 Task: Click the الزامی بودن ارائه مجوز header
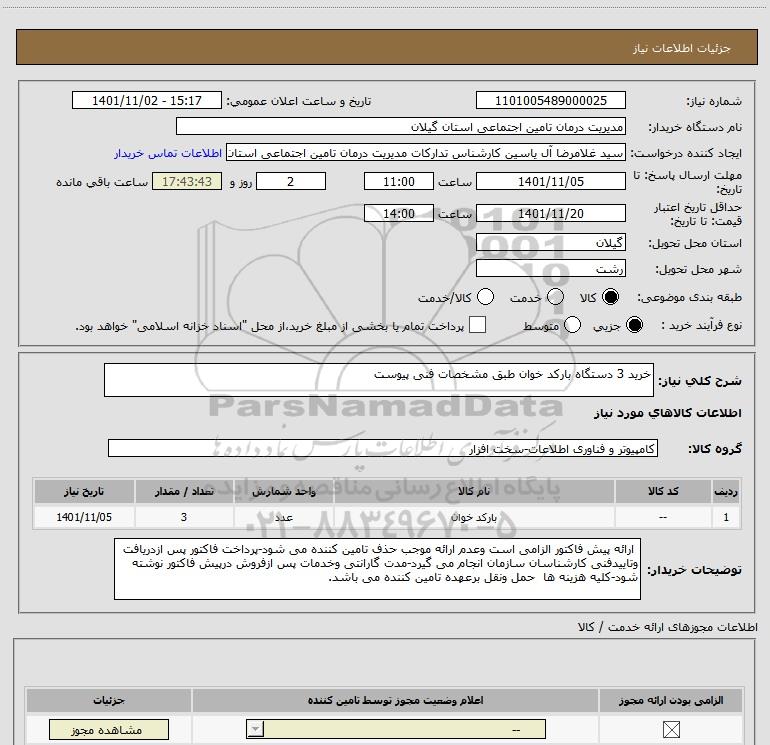671,700
